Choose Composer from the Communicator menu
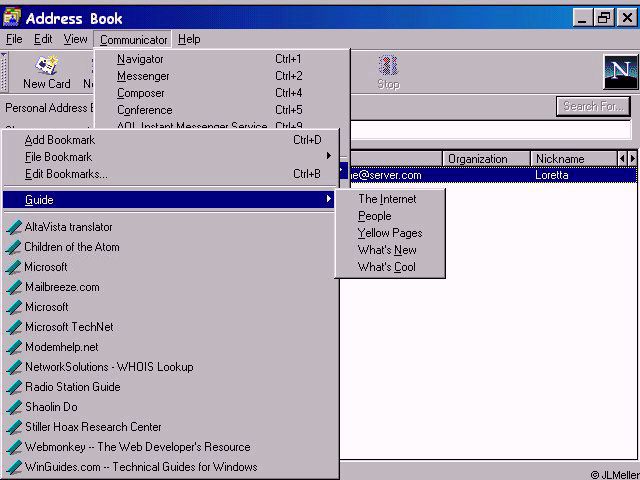The width and height of the screenshot is (640, 480). pyautogui.click(x=222, y=93)
